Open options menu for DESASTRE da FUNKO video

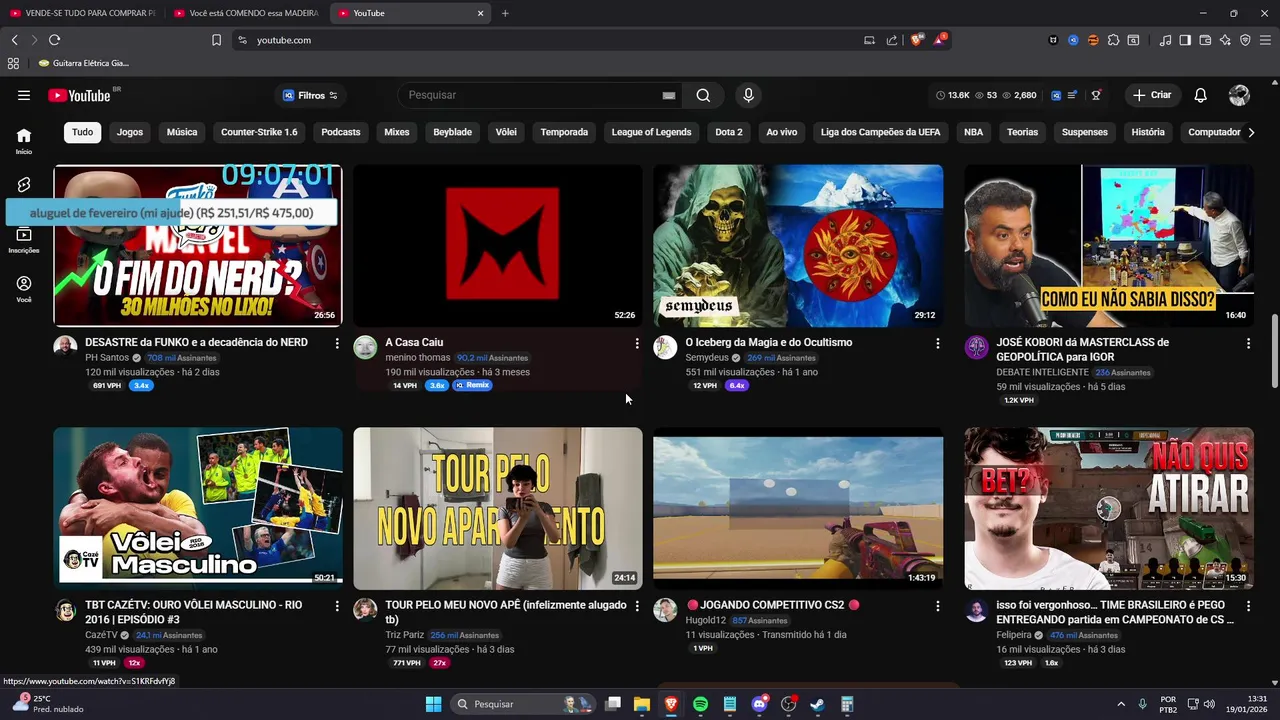pyautogui.click(x=337, y=343)
